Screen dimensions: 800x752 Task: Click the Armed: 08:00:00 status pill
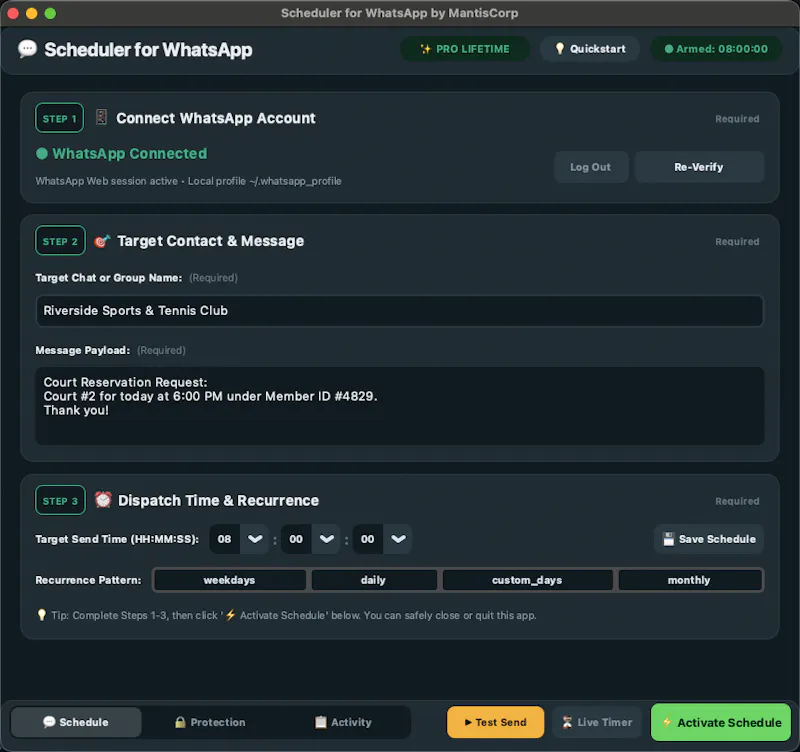tap(716, 49)
